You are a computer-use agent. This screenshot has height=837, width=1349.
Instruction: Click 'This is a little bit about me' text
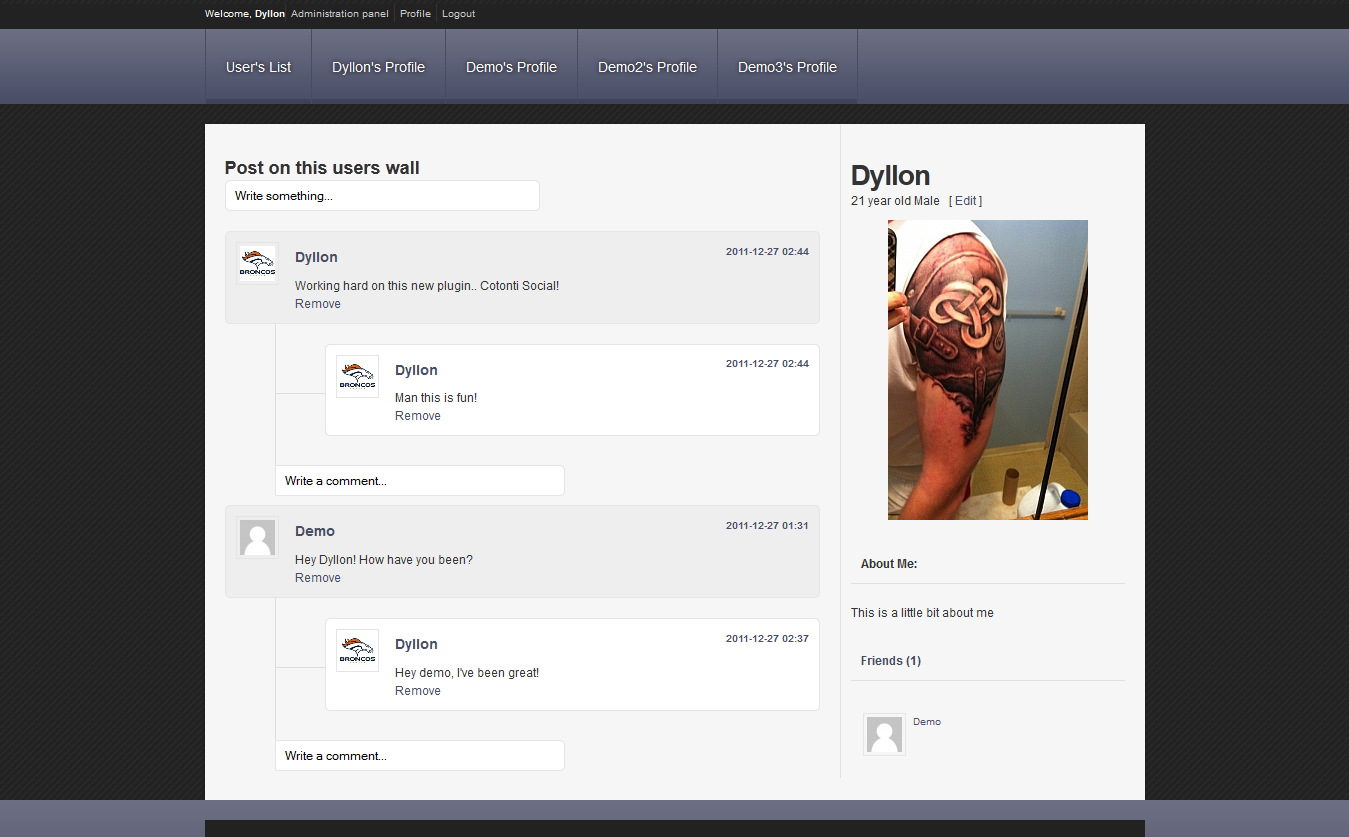point(922,613)
